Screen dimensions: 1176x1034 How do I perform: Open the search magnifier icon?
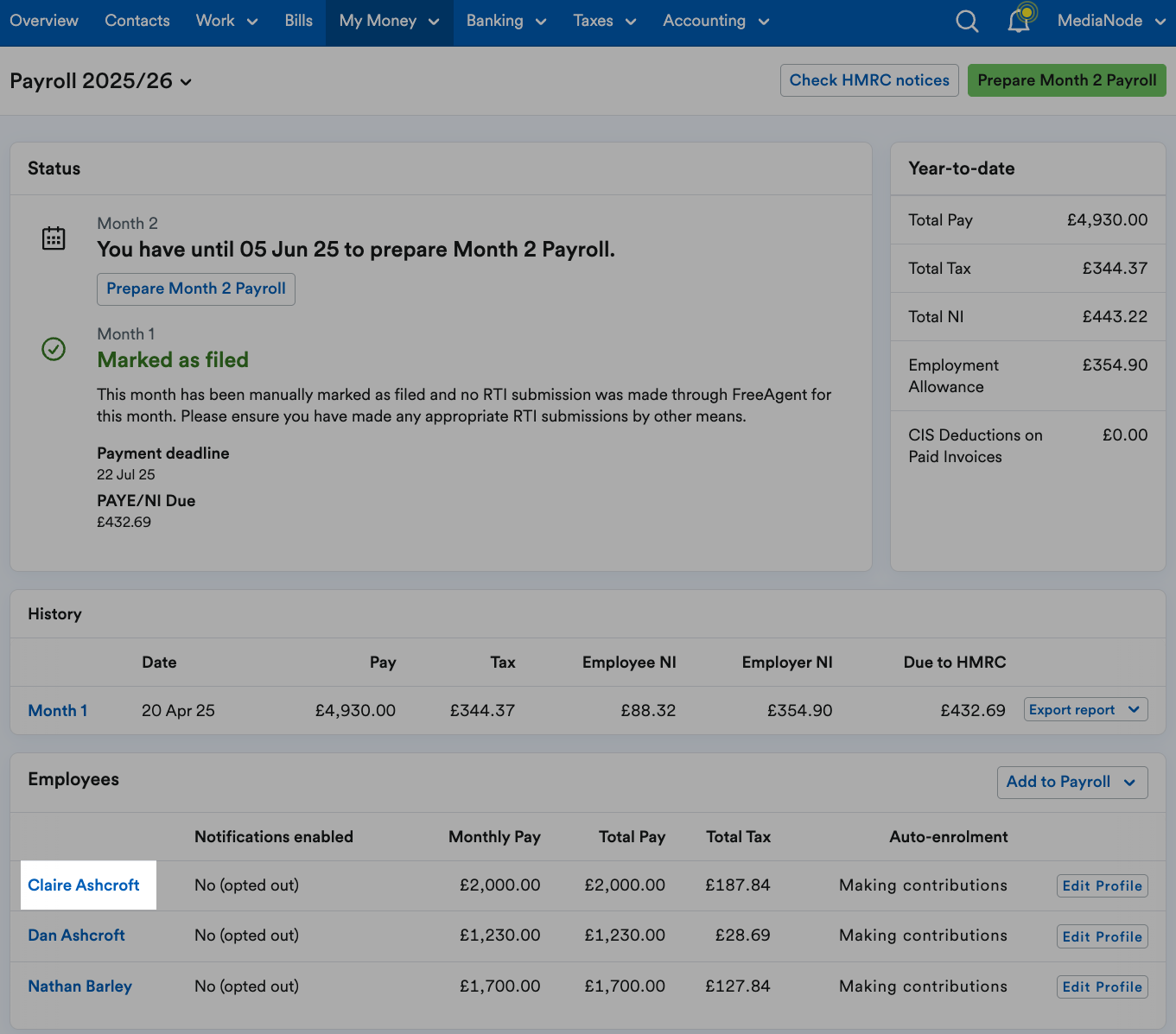(967, 21)
